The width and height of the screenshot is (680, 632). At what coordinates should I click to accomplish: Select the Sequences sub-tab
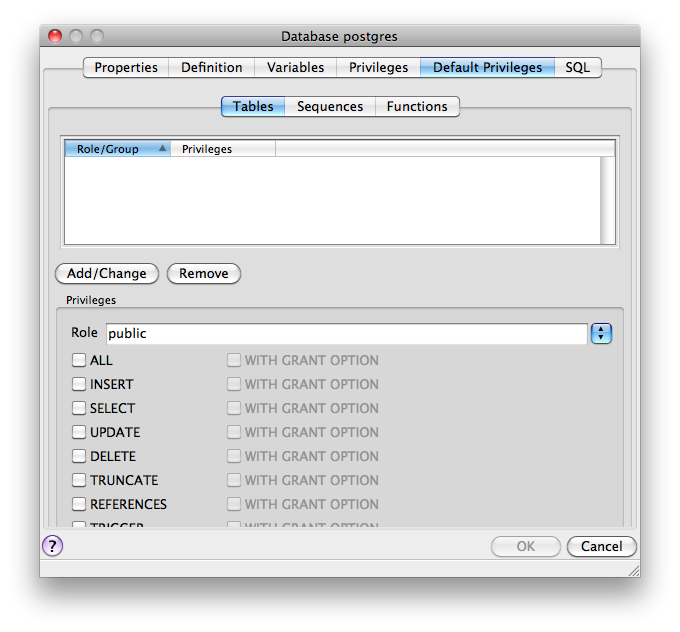pyautogui.click(x=330, y=106)
